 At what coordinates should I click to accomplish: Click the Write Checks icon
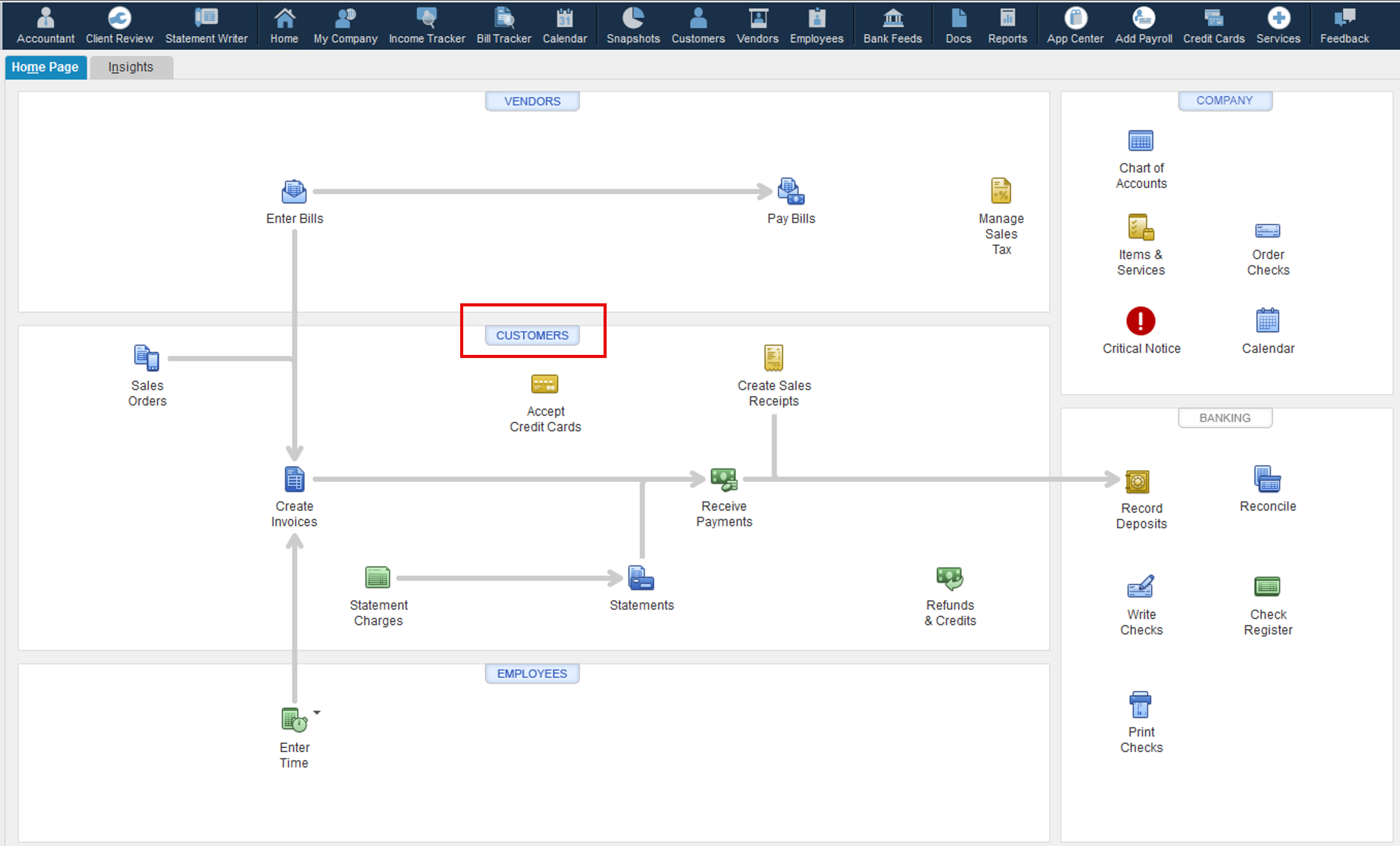1141,587
